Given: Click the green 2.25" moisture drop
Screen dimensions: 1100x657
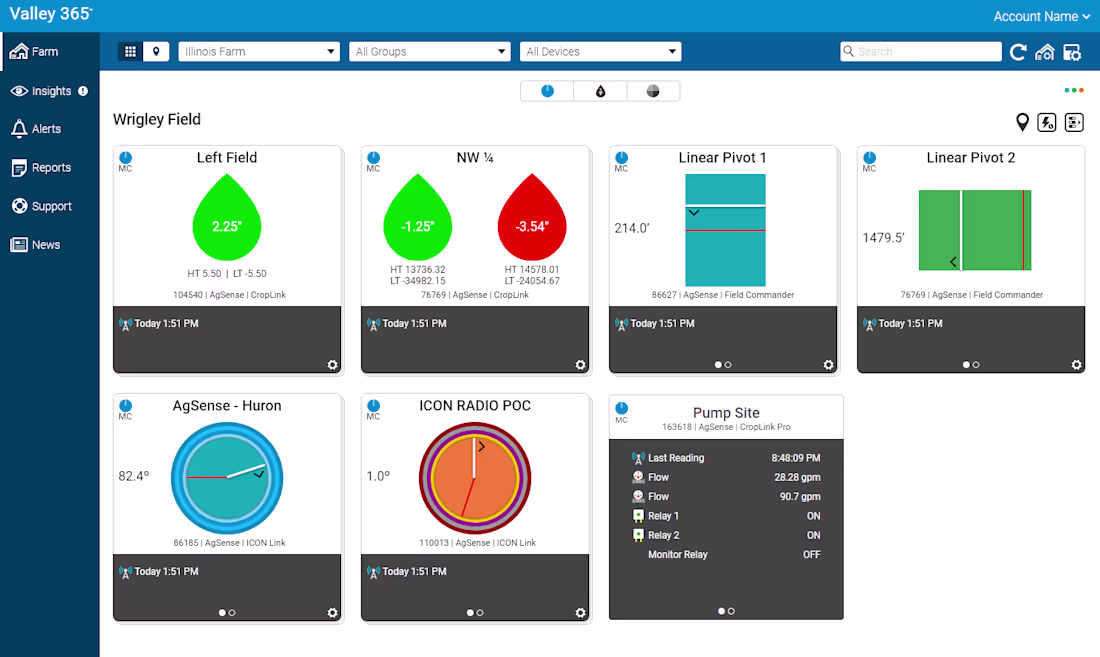Looking at the screenshot, I should [227, 219].
